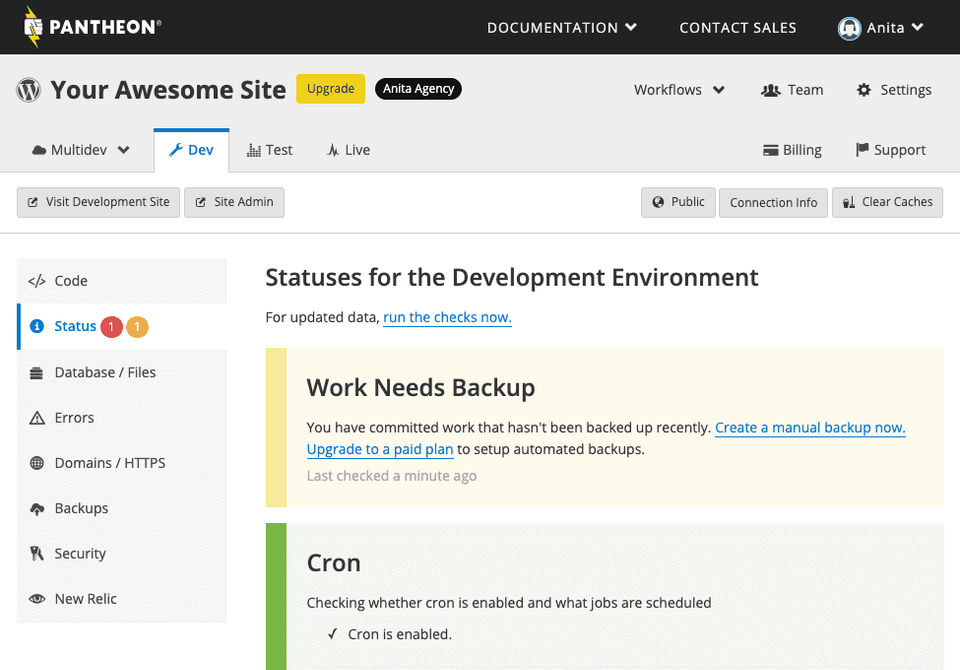The width and height of the screenshot is (960, 670).
Task: Click the red status error badge
Action: [111, 327]
